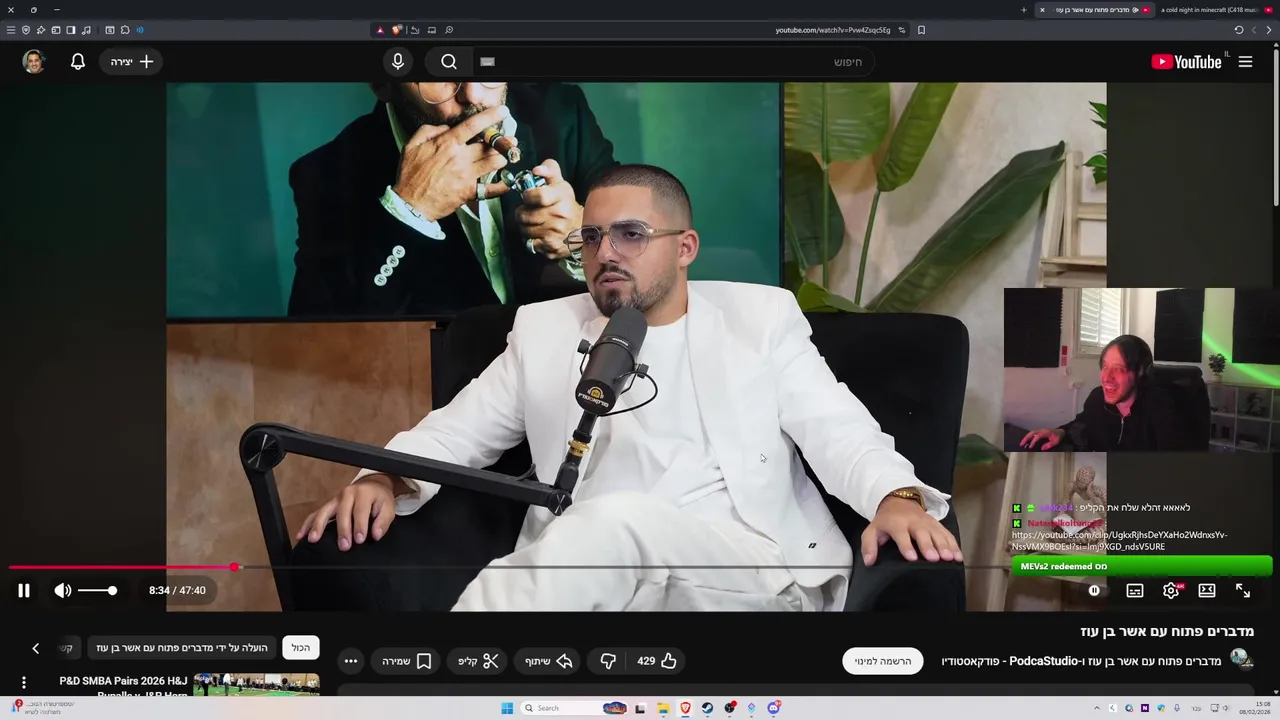Open Brave browser from the taskbar

(x=685, y=708)
